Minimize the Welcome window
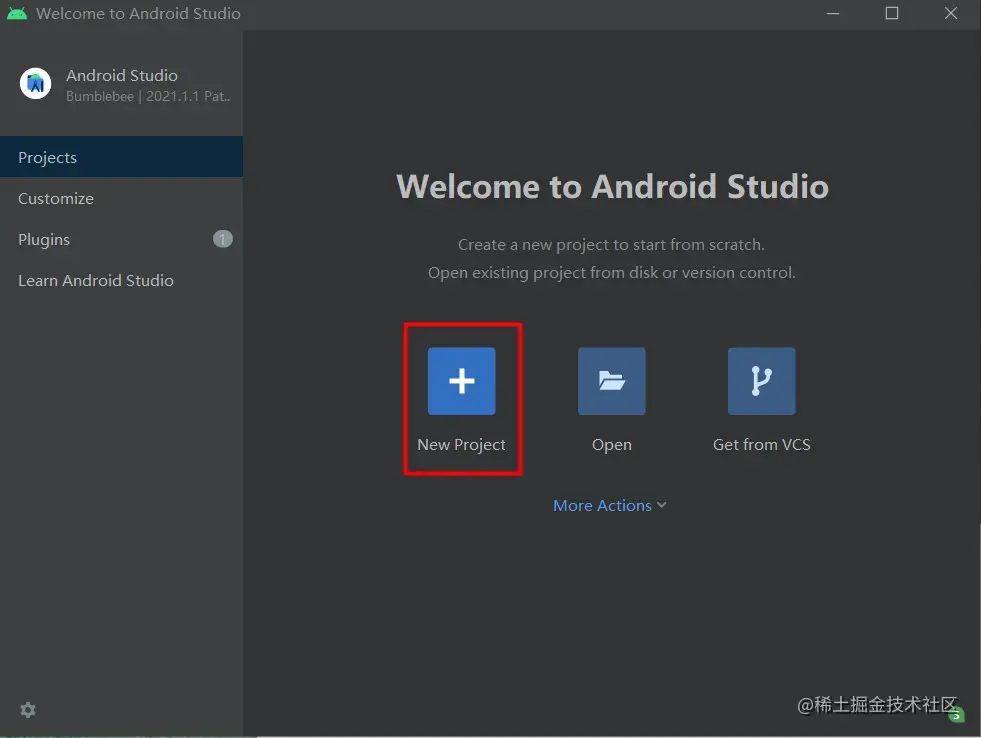Viewport: 981px width, 738px height. tap(833, 13)
